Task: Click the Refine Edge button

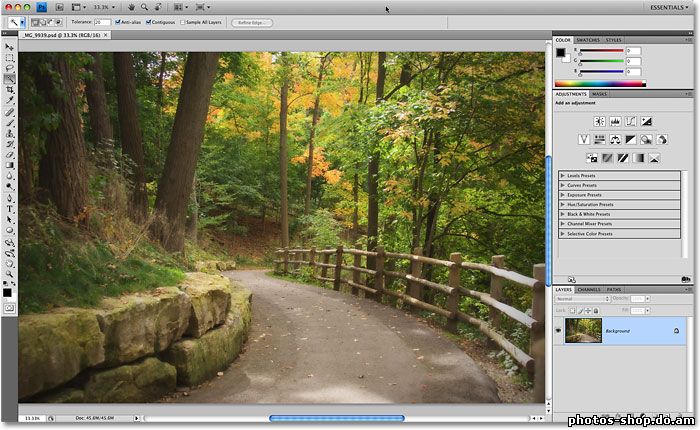Action: pos(252,23)
